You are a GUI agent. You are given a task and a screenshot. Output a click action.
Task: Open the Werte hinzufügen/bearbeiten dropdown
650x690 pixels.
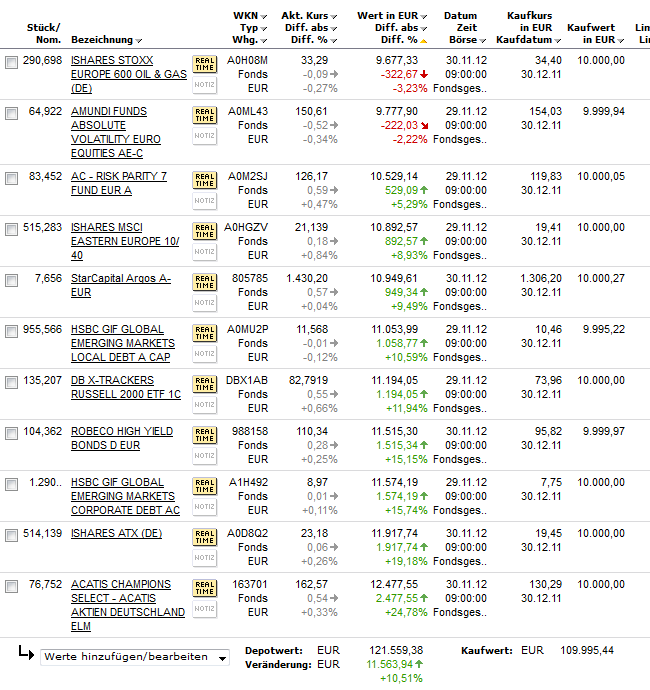point(135,657)
